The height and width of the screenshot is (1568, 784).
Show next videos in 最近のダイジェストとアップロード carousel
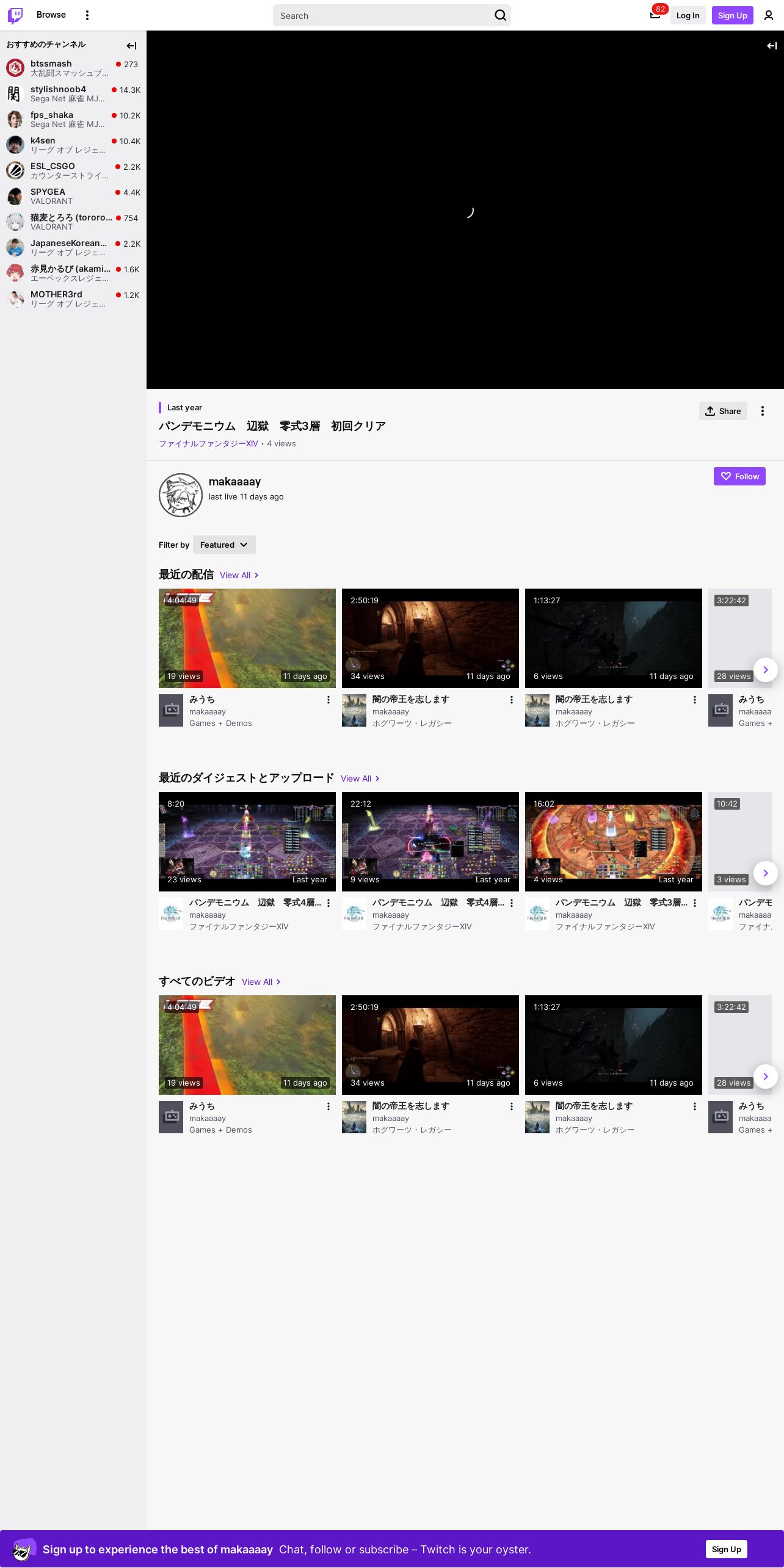click(766, 873)
